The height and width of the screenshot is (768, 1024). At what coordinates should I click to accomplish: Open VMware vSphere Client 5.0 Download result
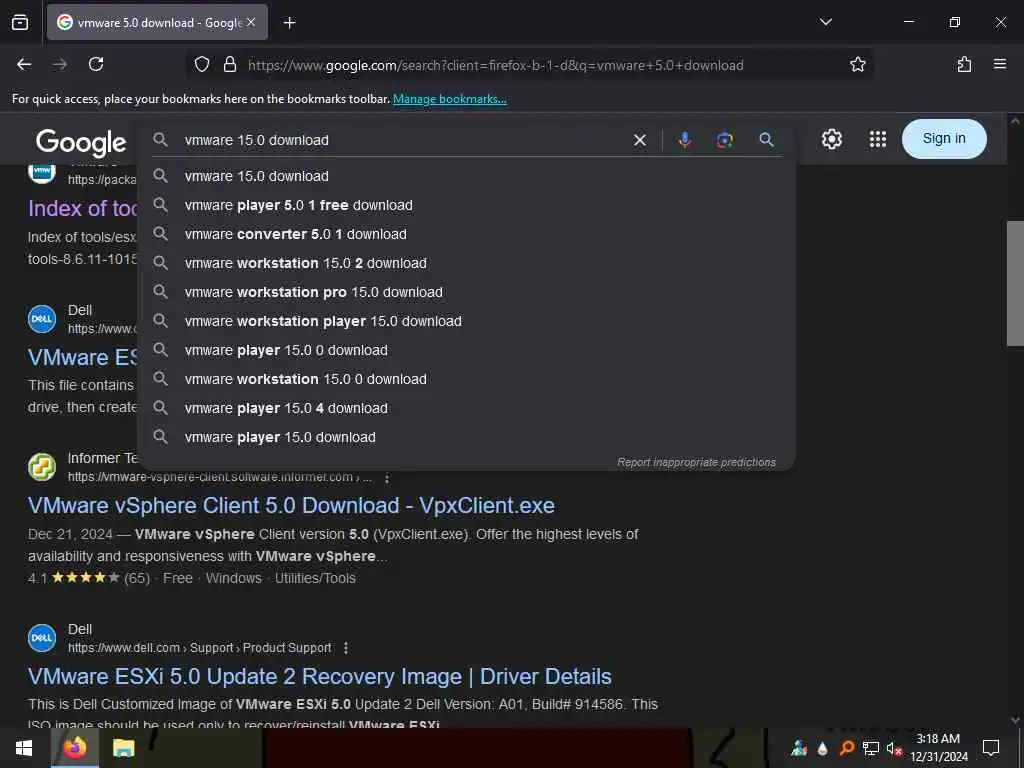pyautogui.click(x=291, y=505)
